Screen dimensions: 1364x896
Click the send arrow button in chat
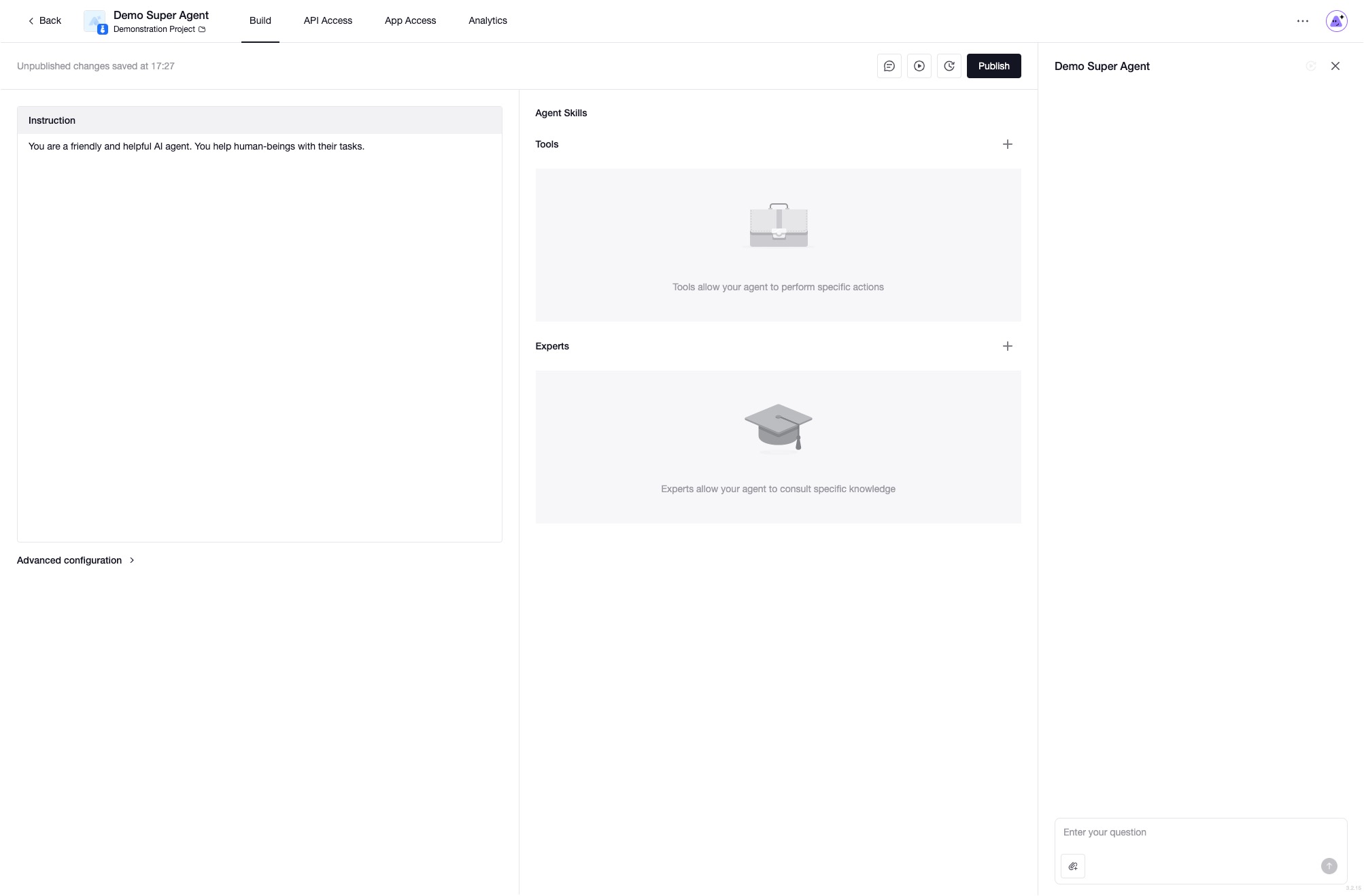[x=1329, y=866]
